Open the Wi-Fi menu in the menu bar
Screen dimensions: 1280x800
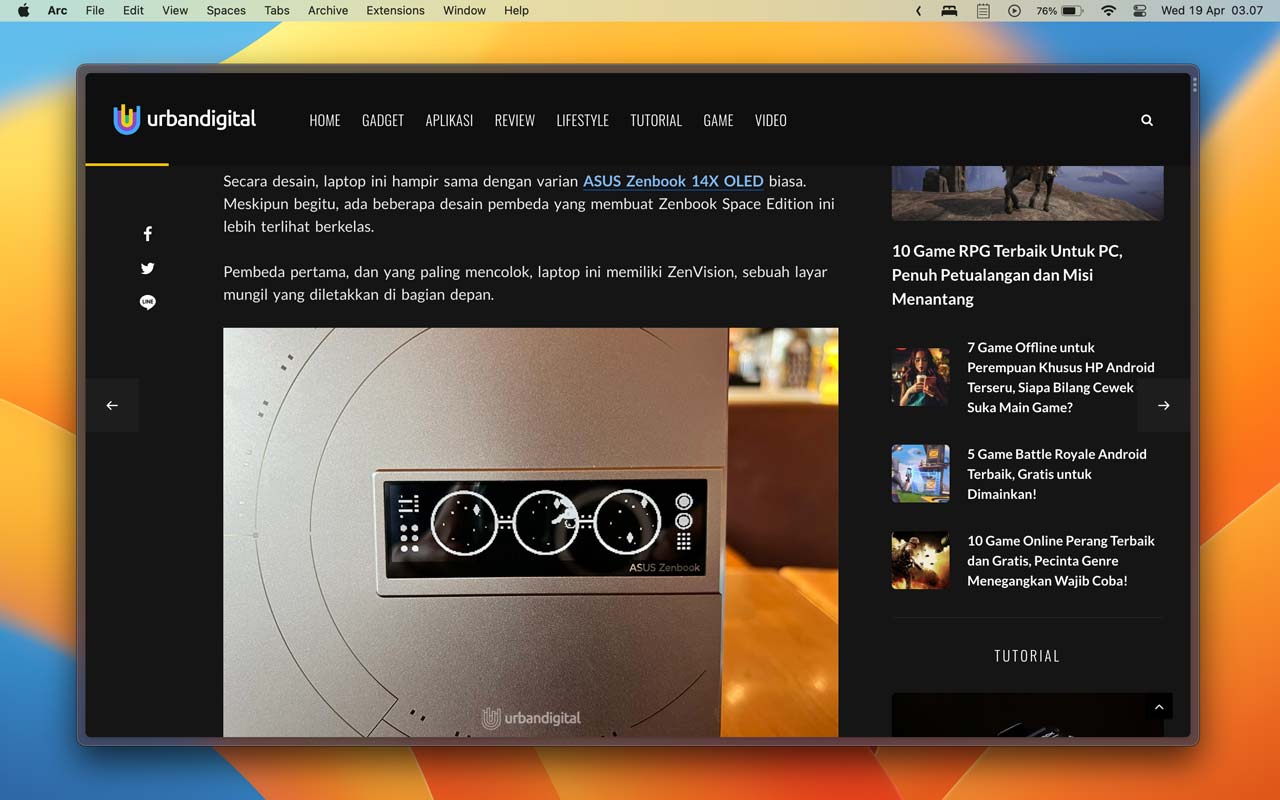[1107, 11]
